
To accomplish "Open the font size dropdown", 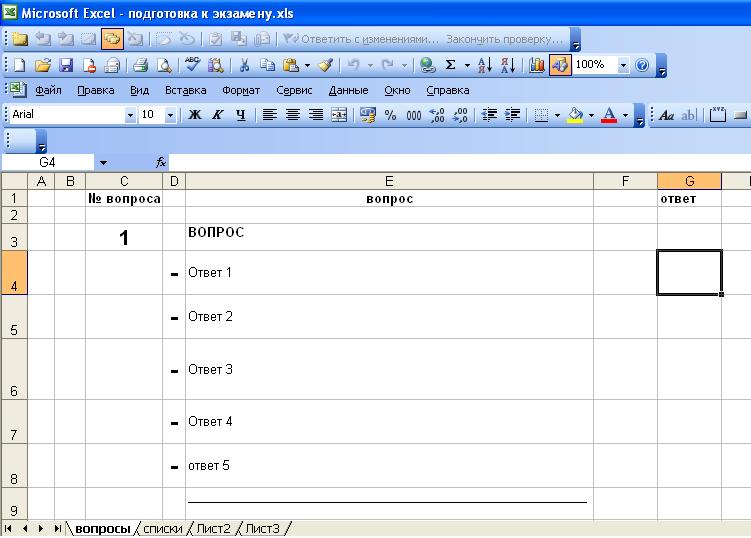I will (170, 115).
